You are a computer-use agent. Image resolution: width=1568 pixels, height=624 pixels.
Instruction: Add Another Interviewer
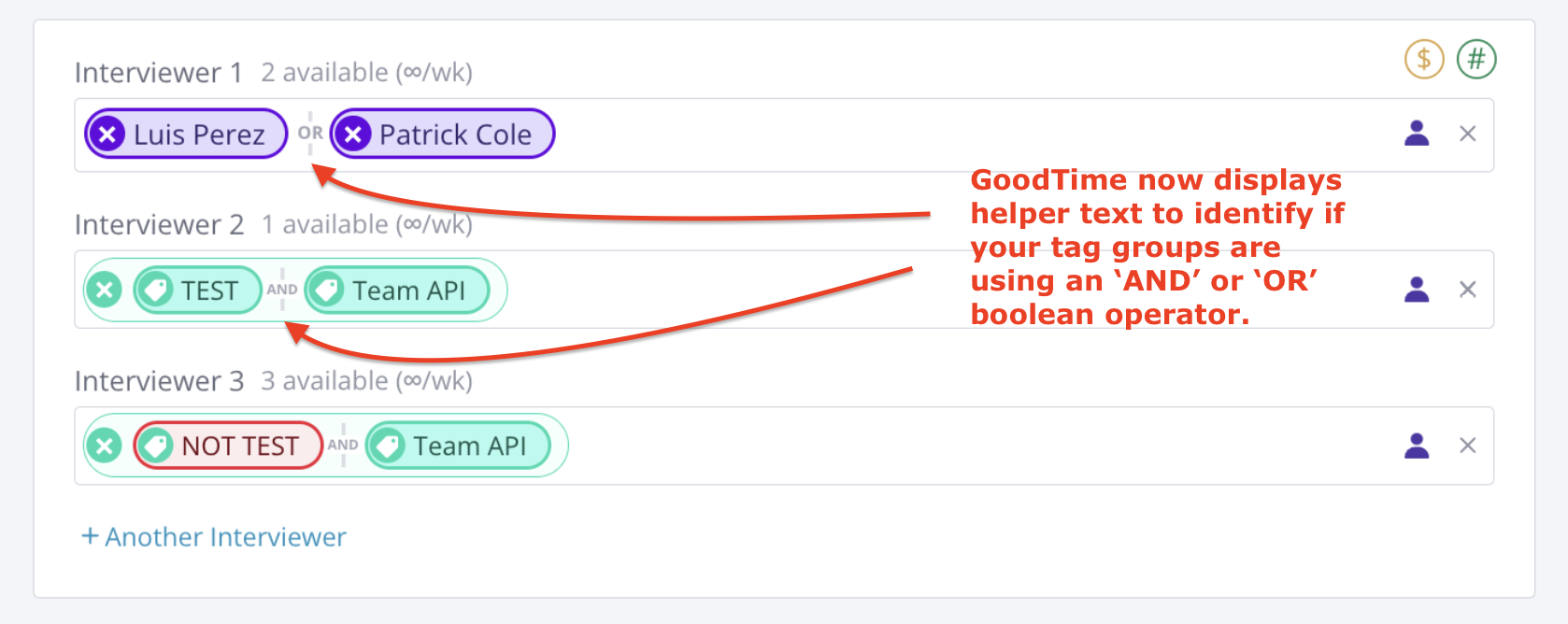(x=214, y=537)
